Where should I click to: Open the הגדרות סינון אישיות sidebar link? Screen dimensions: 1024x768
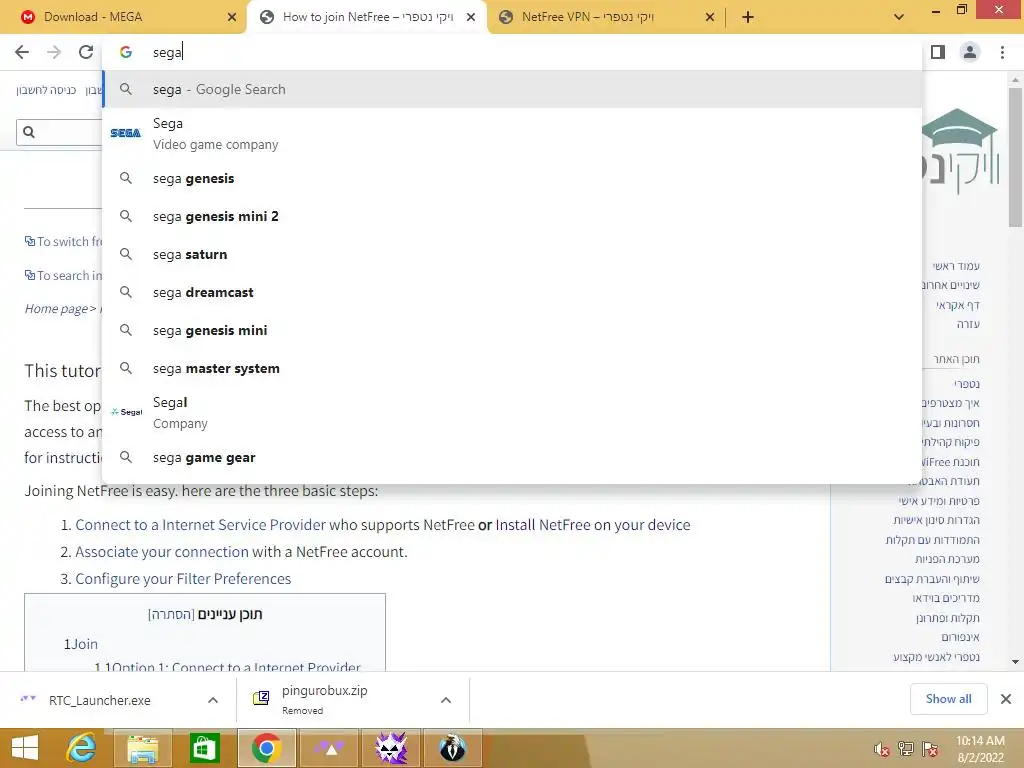point(936,520)
